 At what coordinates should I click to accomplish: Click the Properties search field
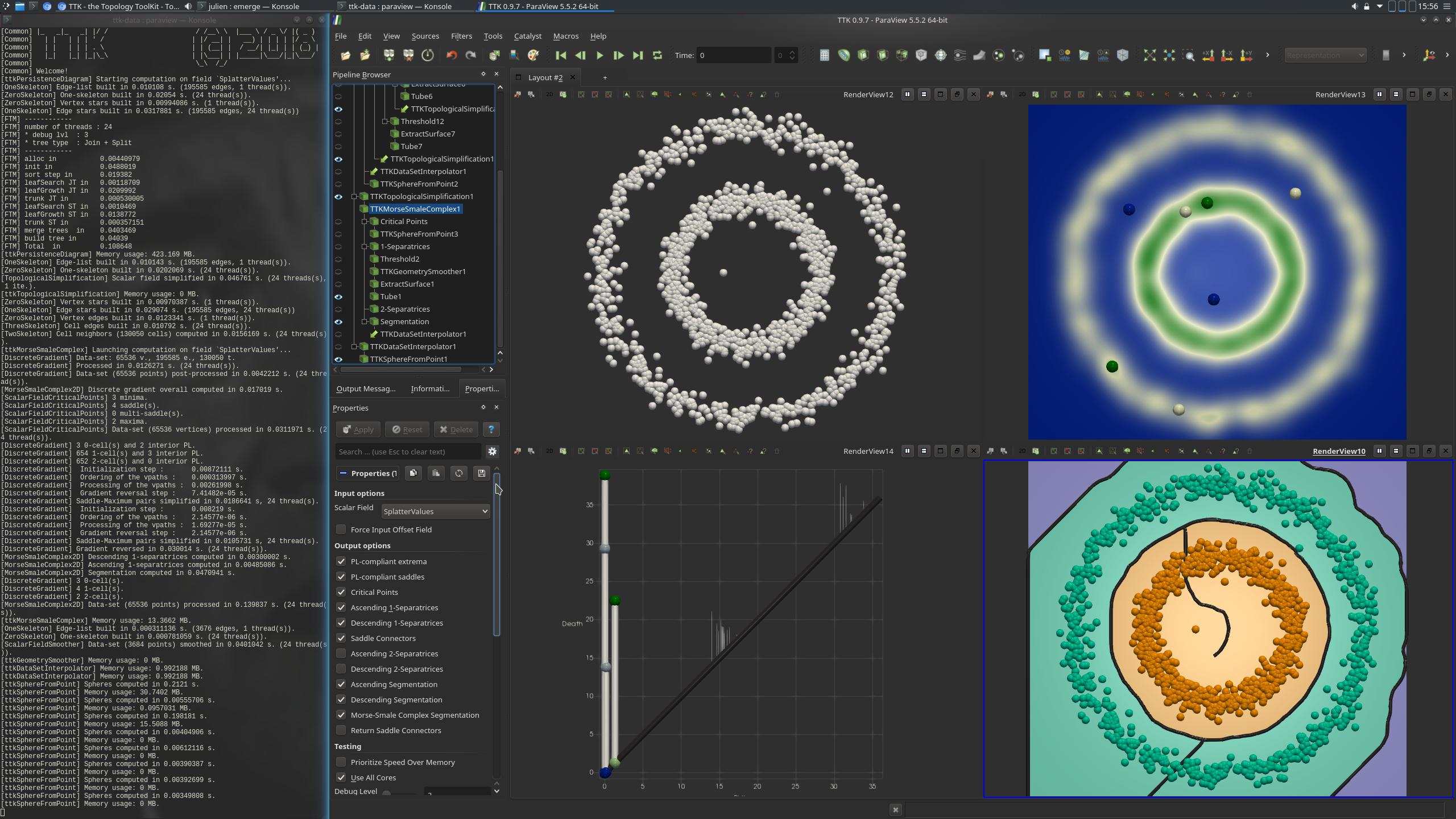tap(407, 452)
